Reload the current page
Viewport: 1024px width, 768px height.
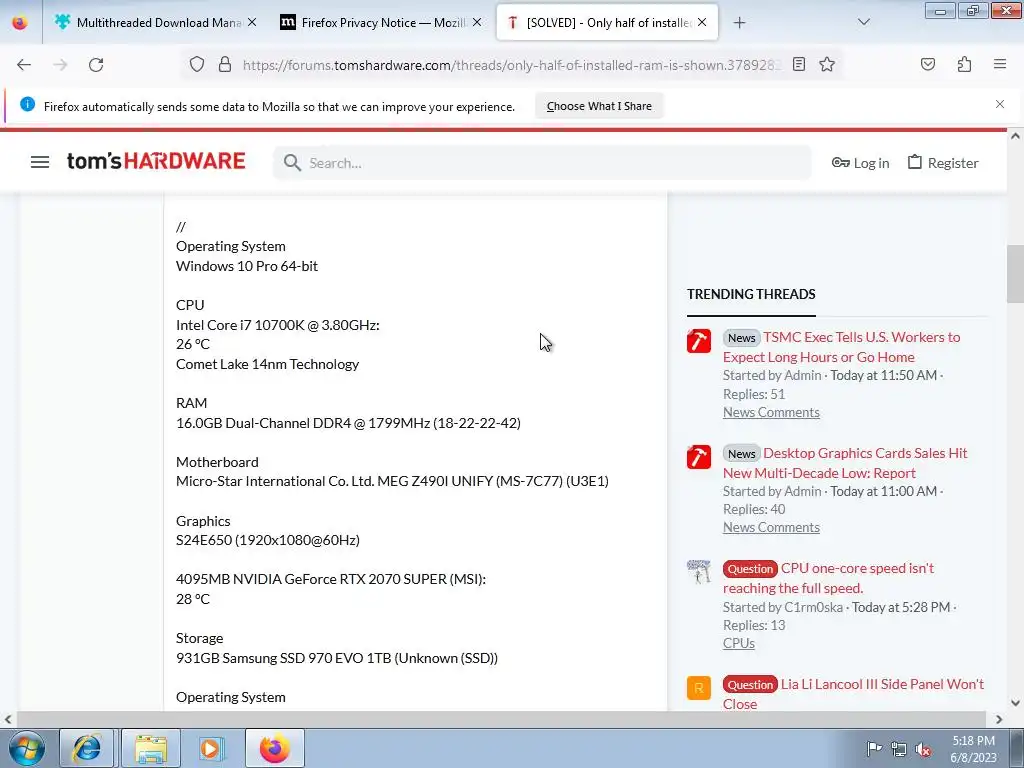[96, 65]
